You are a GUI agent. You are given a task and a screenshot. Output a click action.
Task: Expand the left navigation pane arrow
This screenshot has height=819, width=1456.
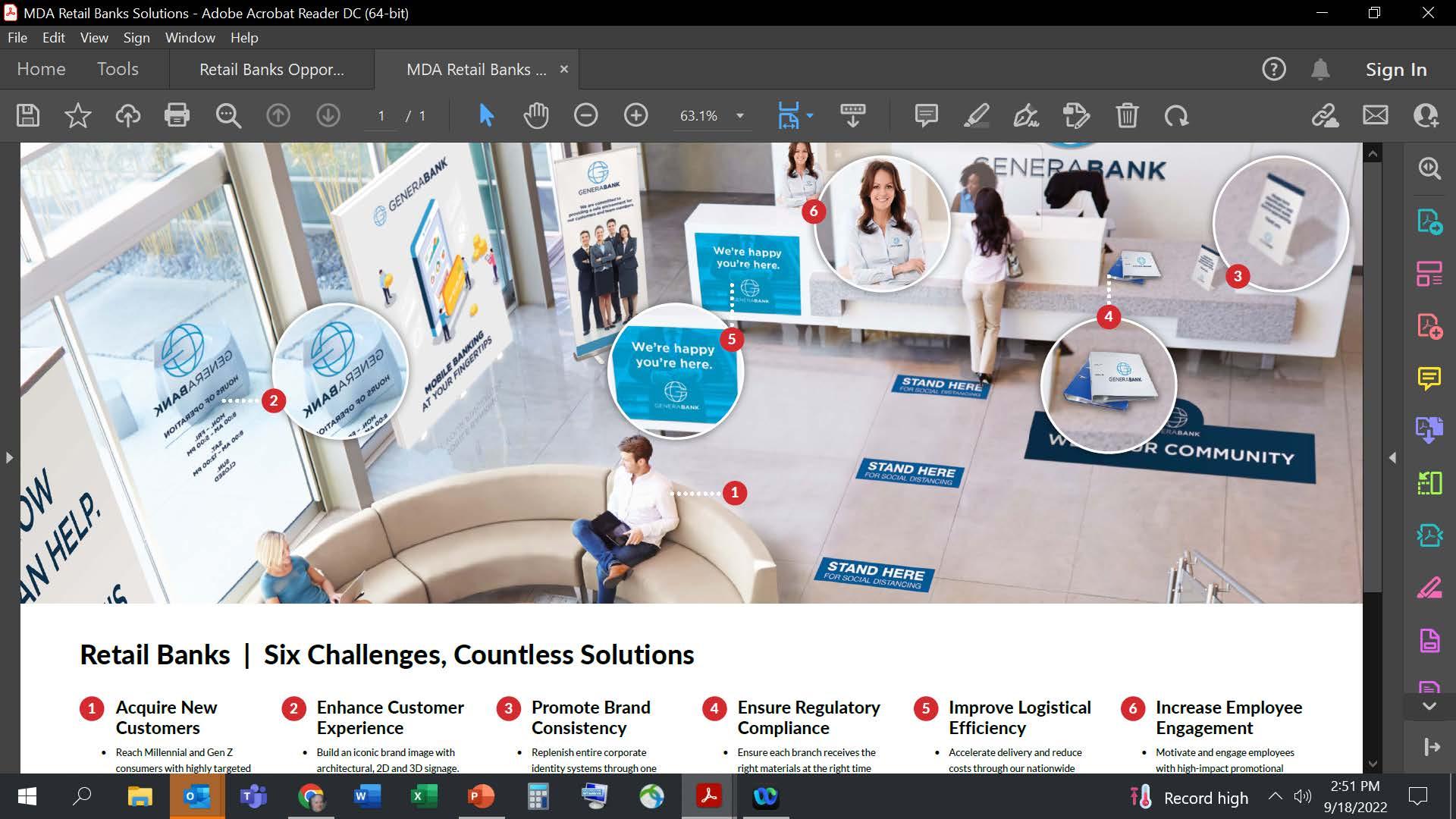tap(9, 457)
